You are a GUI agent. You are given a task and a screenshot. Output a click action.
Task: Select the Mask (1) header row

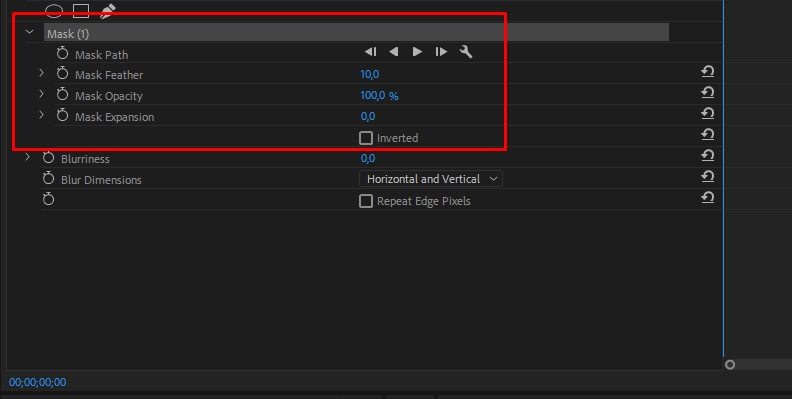coord(356,33)
